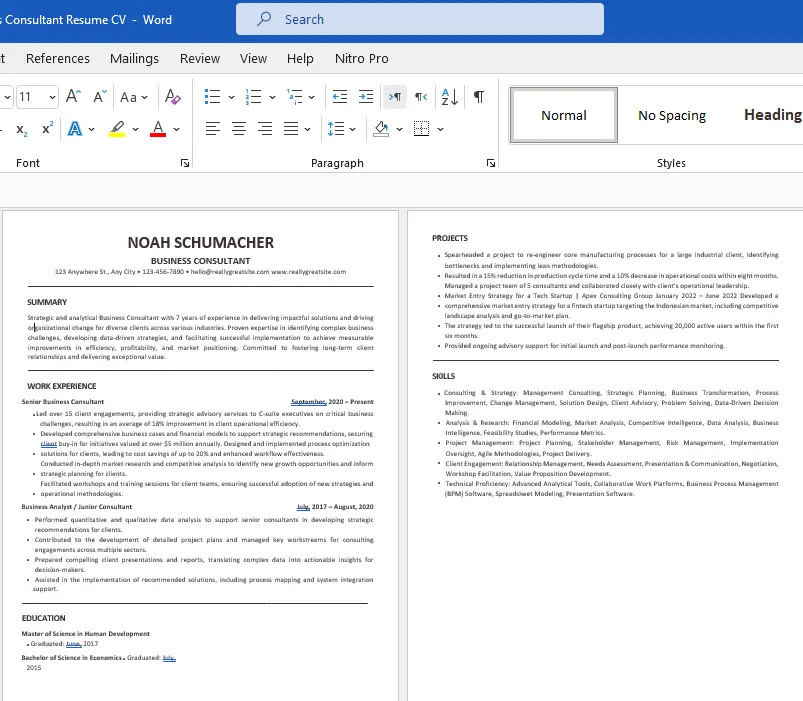Increase font size with the Grow Font icon
This screenshot has height=701, width=803.
[73, 97]
